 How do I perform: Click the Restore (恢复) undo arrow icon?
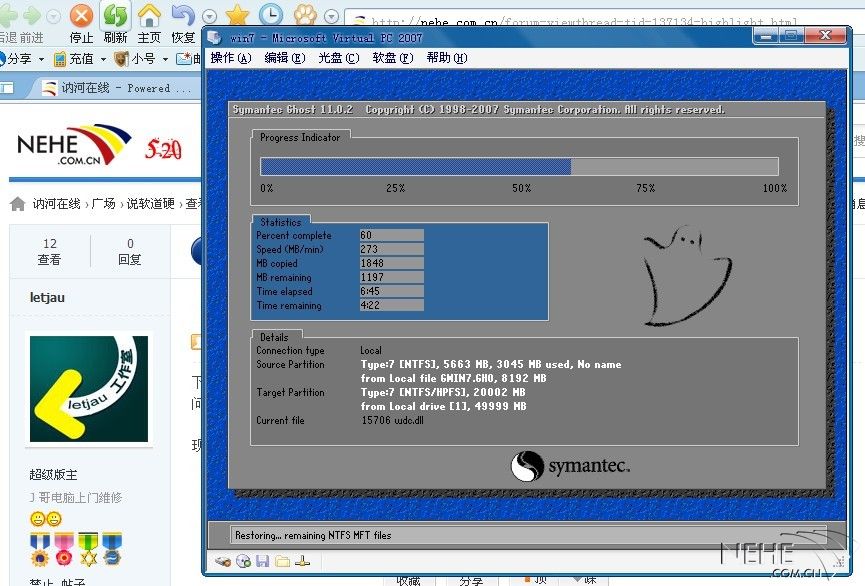[183, 16]
